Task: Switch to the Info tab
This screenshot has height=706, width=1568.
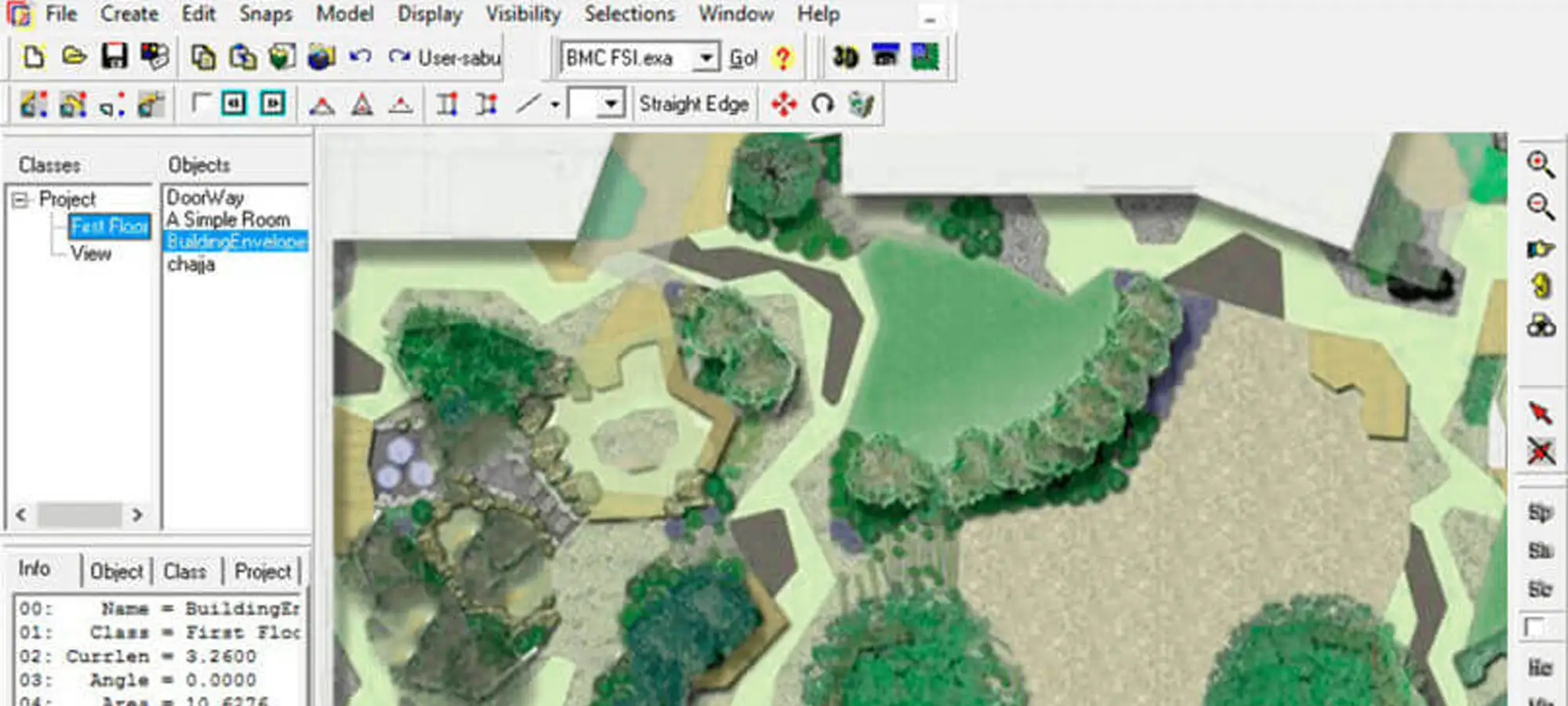Action: click(x=34, y=569)
